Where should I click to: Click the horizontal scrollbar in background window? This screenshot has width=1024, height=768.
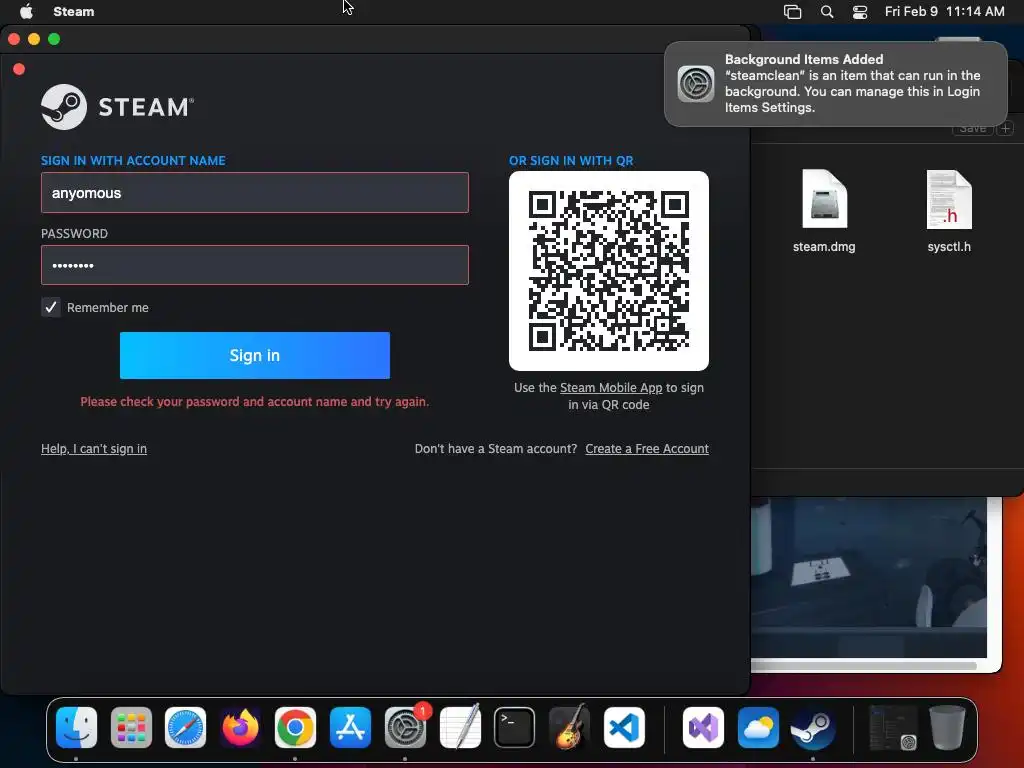(863, 666)
